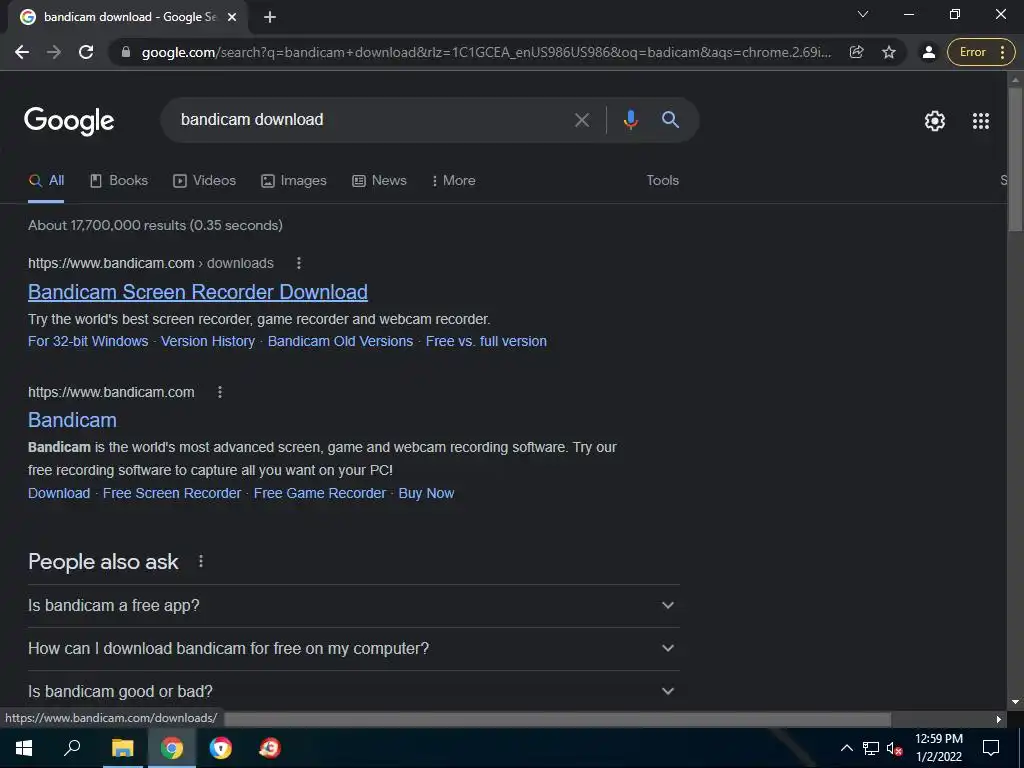Click the browser forward arrow
Image resolution: width=1024 pixels, height=768 pixels.
pos(54,52)
